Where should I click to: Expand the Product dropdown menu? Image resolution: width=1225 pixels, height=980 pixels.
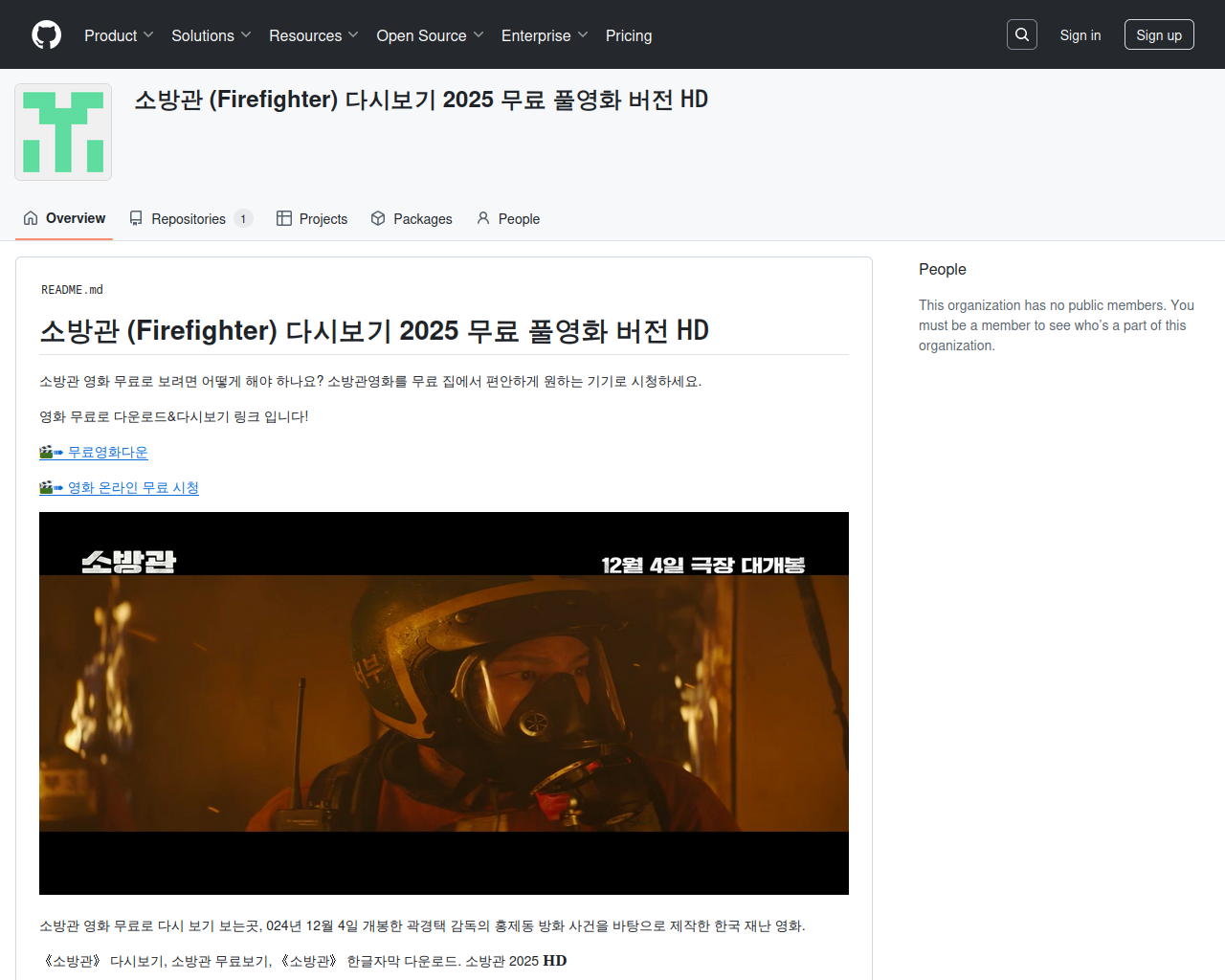119,35
